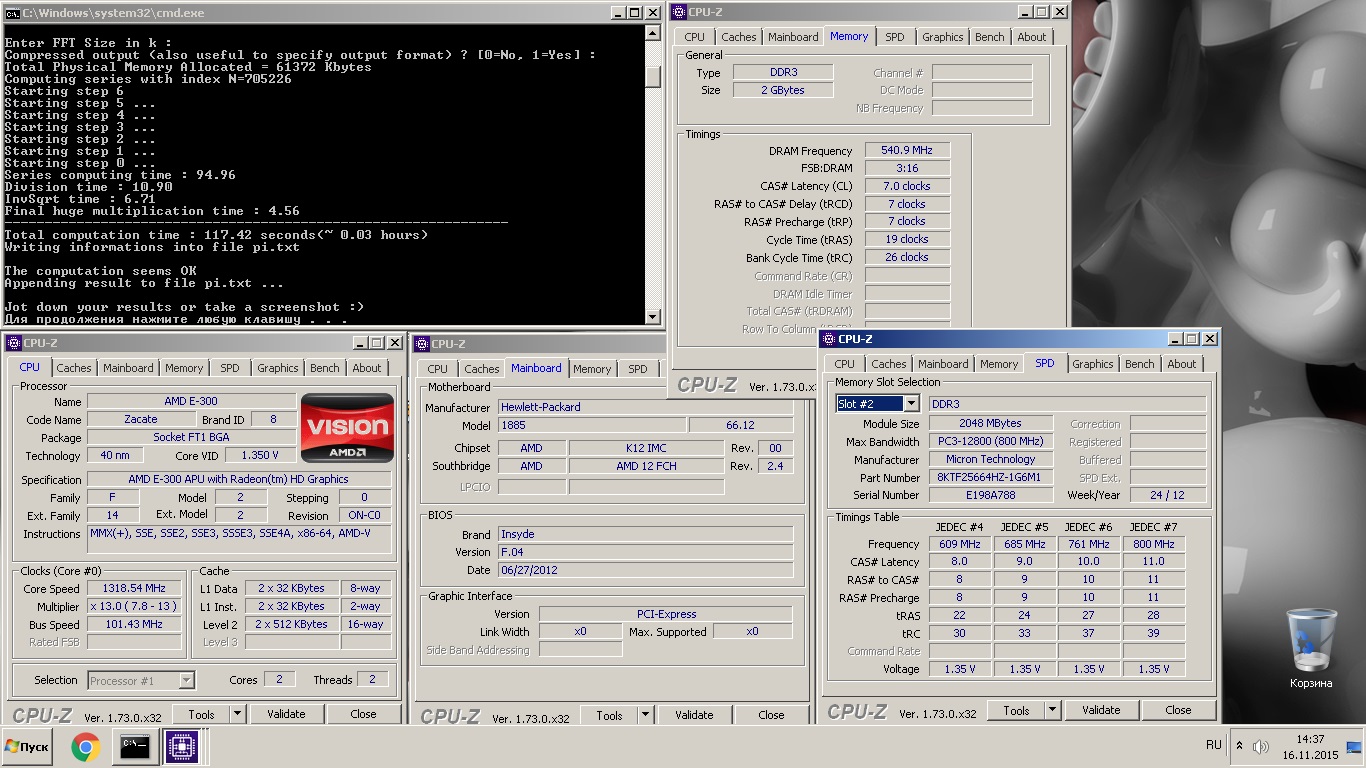Open the Recycle Bin (Корзина) desktop icon
Image resolution: width=1366 pixels, height=768 pixels.
point(1310,650)
